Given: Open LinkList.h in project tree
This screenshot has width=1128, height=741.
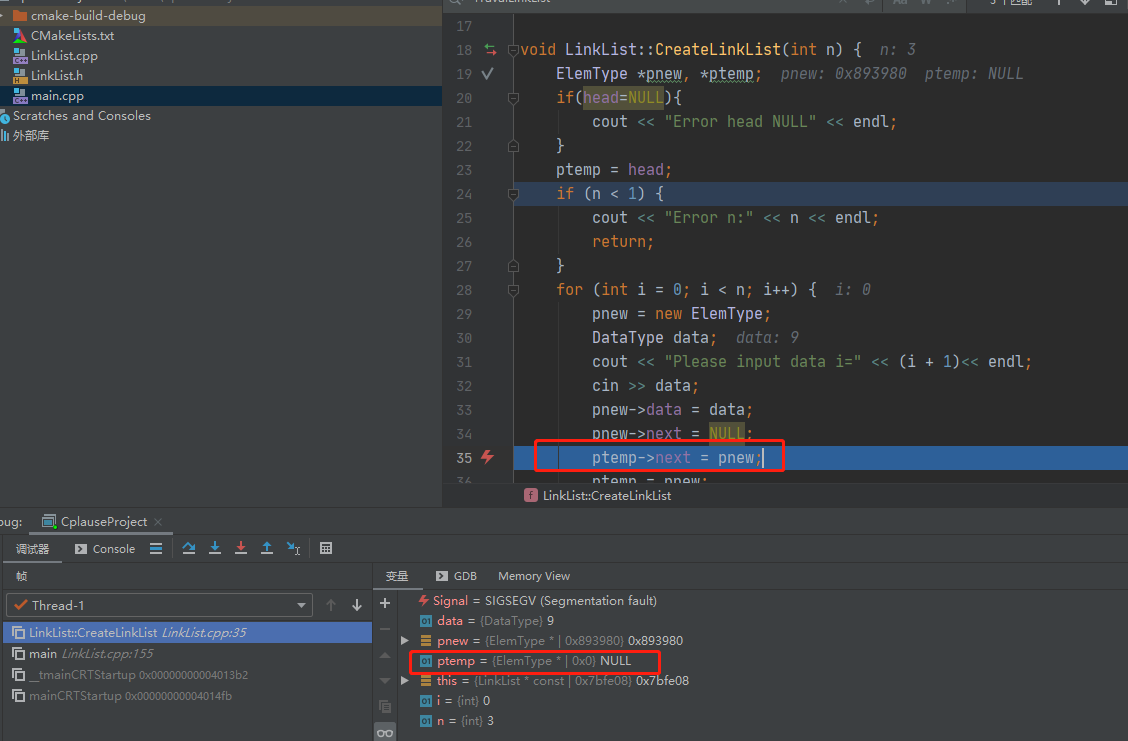Looking at the screenshot, I should coord(56,76).
